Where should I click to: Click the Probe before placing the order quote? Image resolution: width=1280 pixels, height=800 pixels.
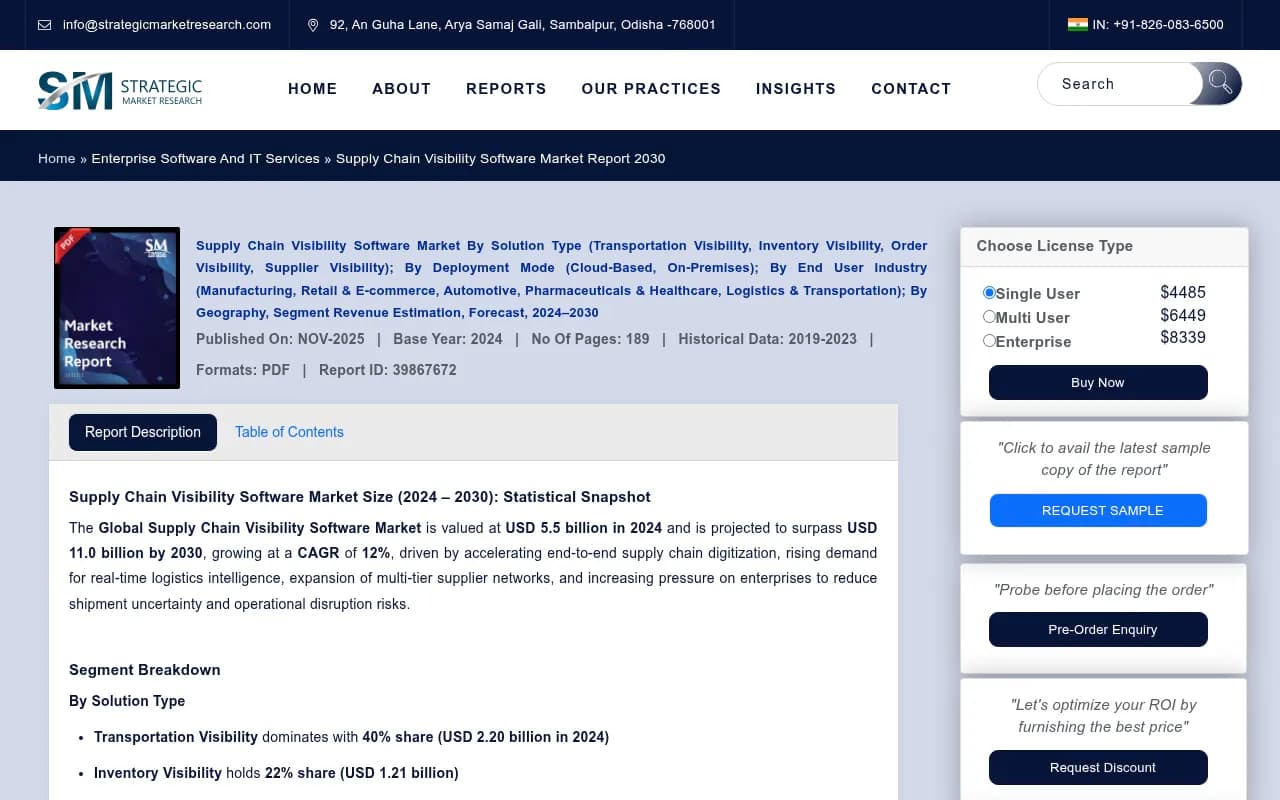[1103, 590]
